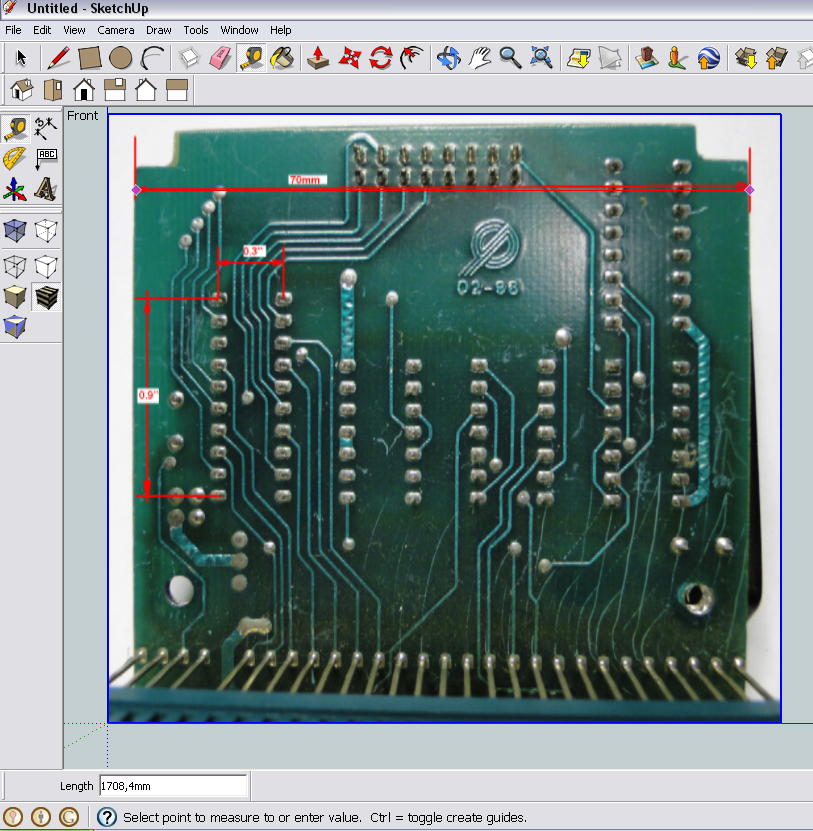
Task: Click the credits person status icon
Action: point(41,817)
